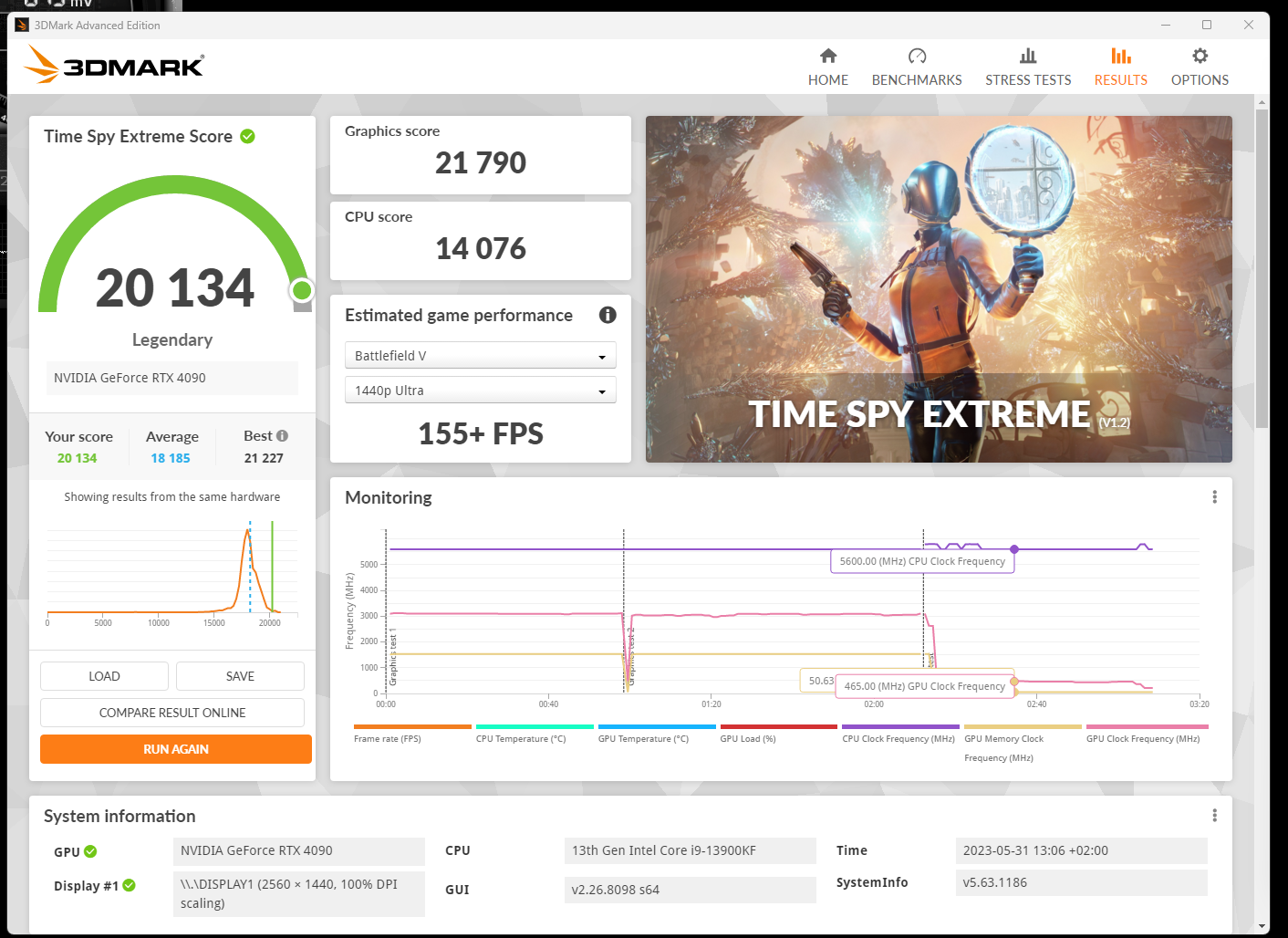Click the Display #1 green check icon
The width and height of the screenshot is (1288, 938).
[x=129, y=885]
